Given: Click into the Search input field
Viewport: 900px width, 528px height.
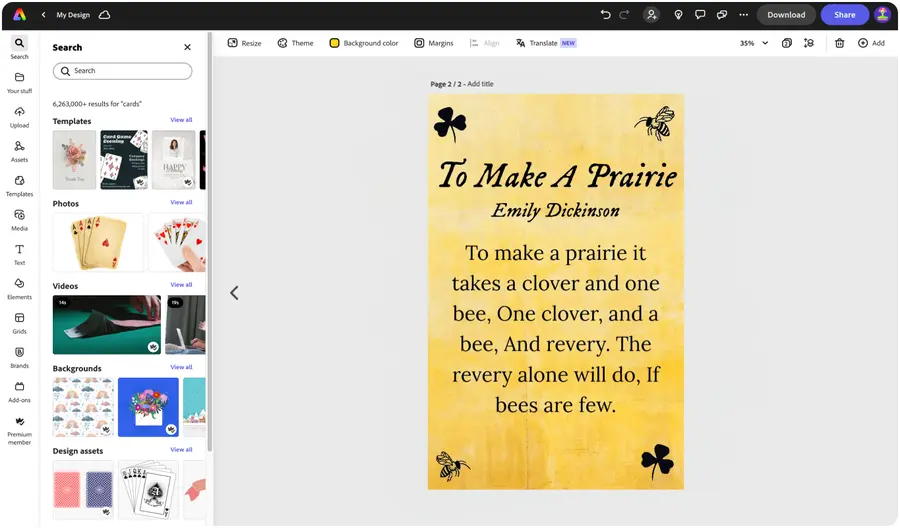Looking at the screenshot, I should point(122,71).
